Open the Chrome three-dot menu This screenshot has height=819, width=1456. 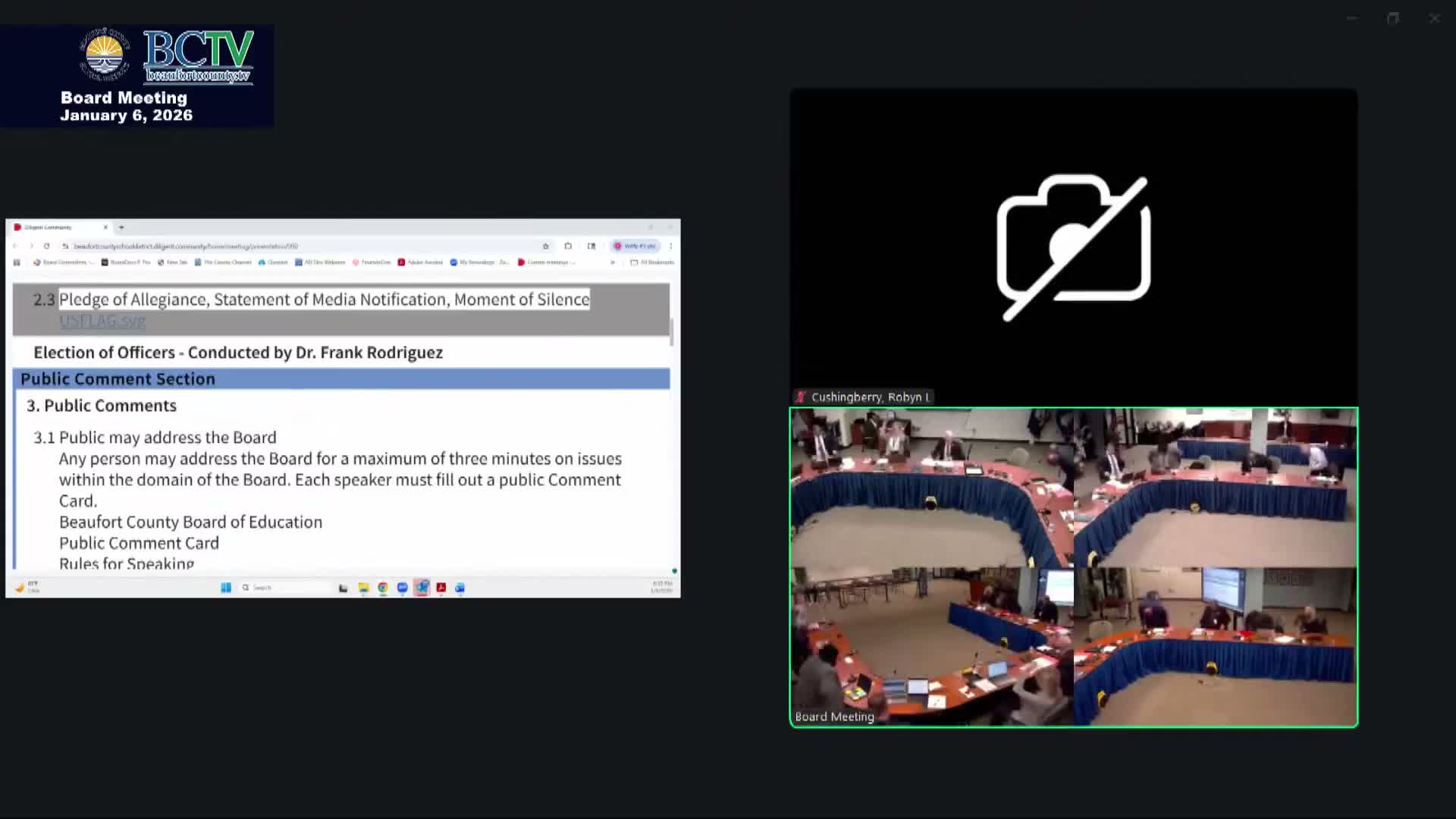[671, 246]
